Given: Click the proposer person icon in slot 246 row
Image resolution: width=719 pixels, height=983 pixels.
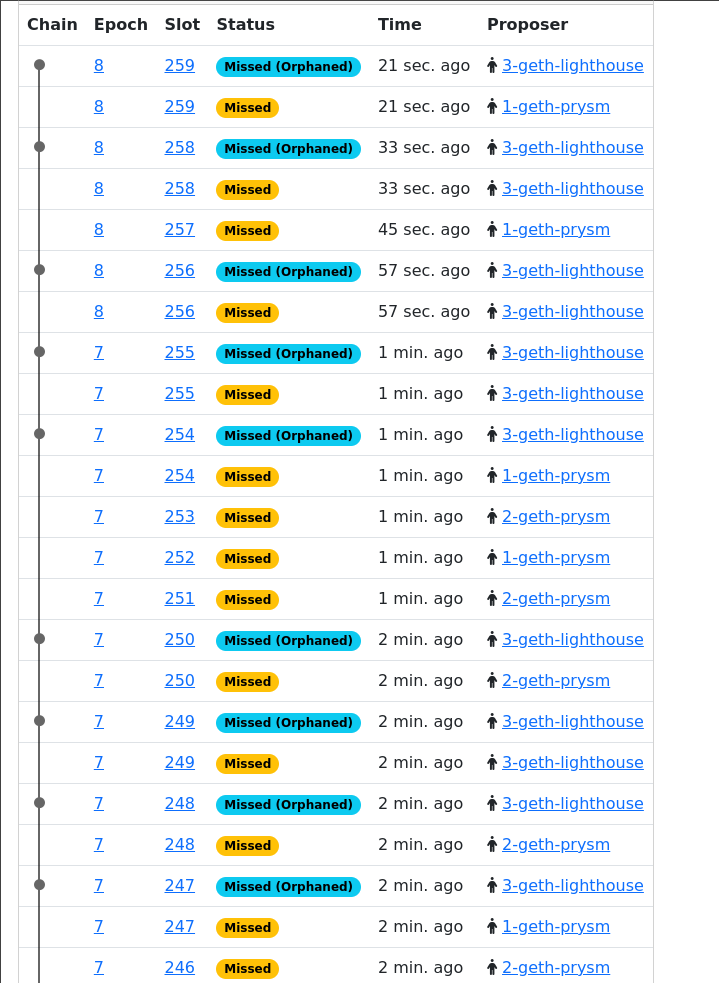Looking at the screenshot, I should click(x=492, y=967).
